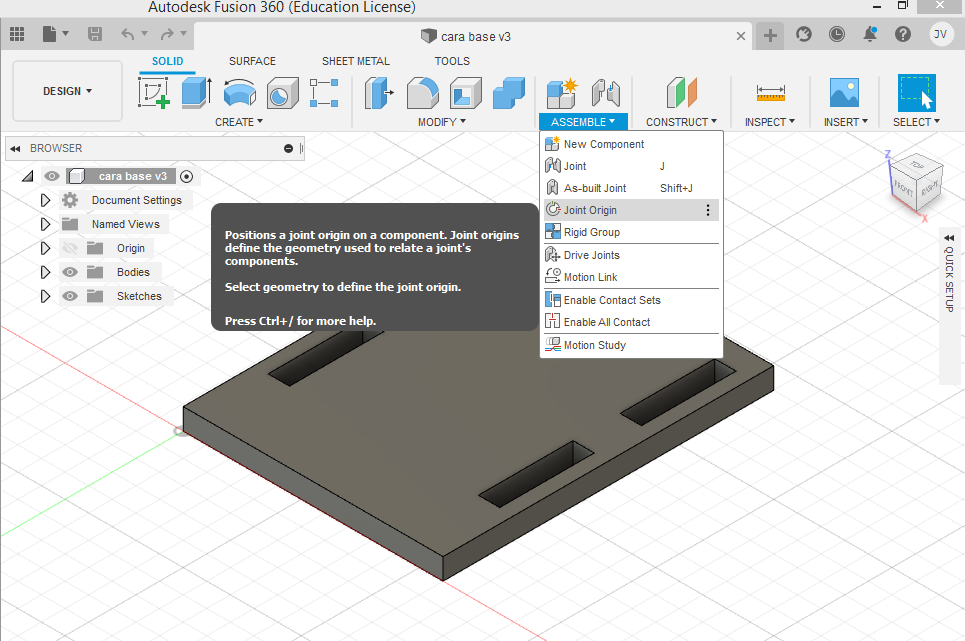Hide the Bodies folder
The width and height of the screenshot is (965, 641).
pos(70,272)
